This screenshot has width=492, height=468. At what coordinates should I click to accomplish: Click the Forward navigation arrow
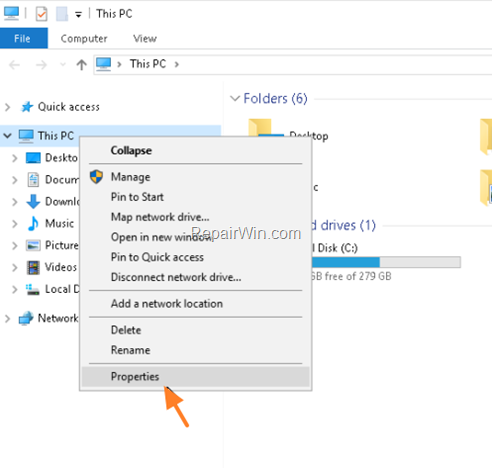coord(41,64)
